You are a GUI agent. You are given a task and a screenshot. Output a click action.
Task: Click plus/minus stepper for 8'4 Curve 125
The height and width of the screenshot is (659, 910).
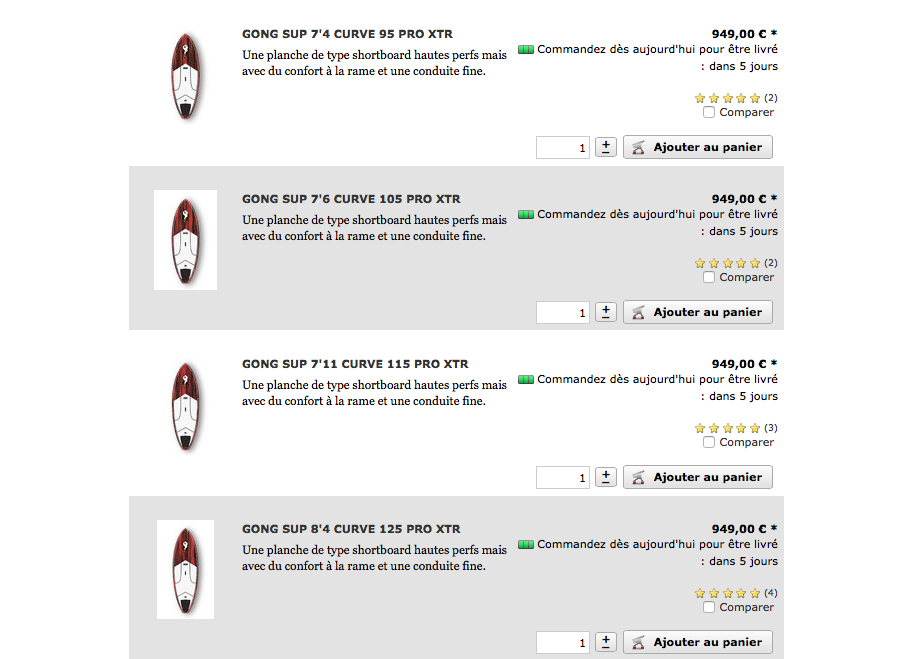[605, 642]
